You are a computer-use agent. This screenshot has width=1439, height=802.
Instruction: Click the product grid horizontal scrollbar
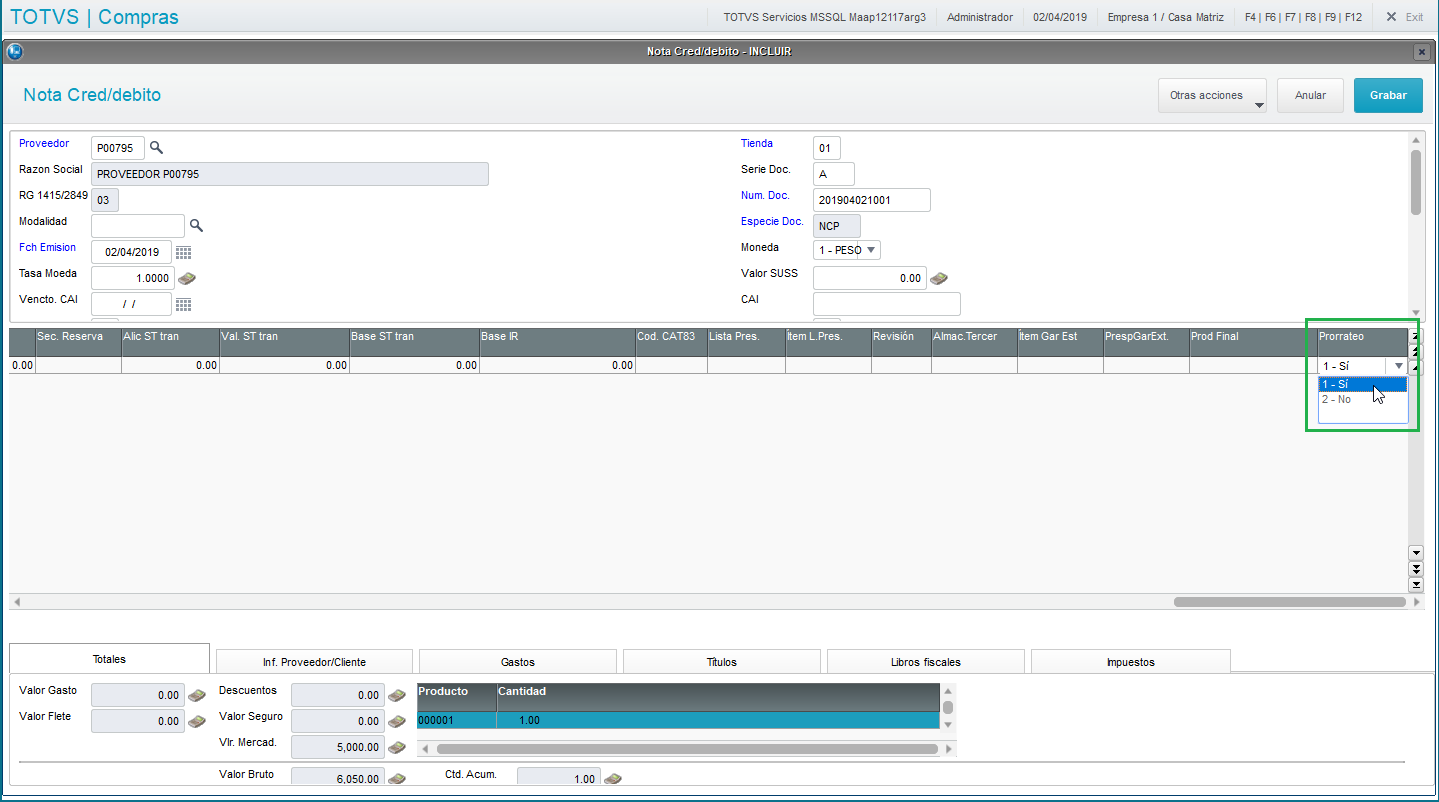tap(687, 748)
